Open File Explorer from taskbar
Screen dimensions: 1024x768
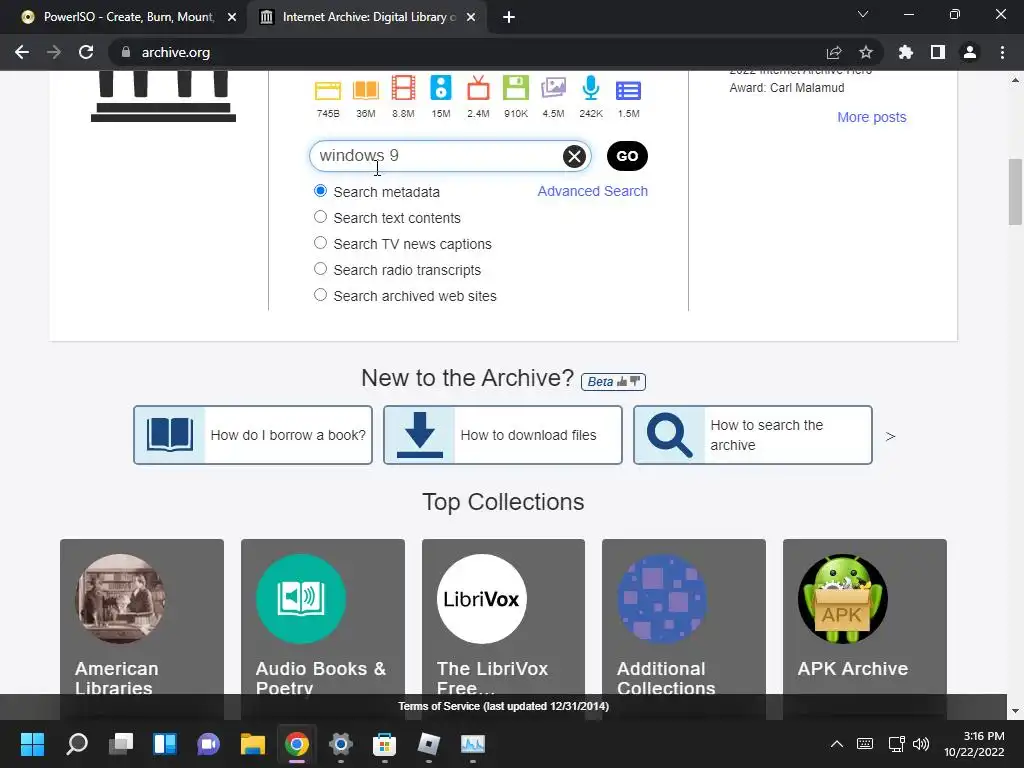pos(253,744)
